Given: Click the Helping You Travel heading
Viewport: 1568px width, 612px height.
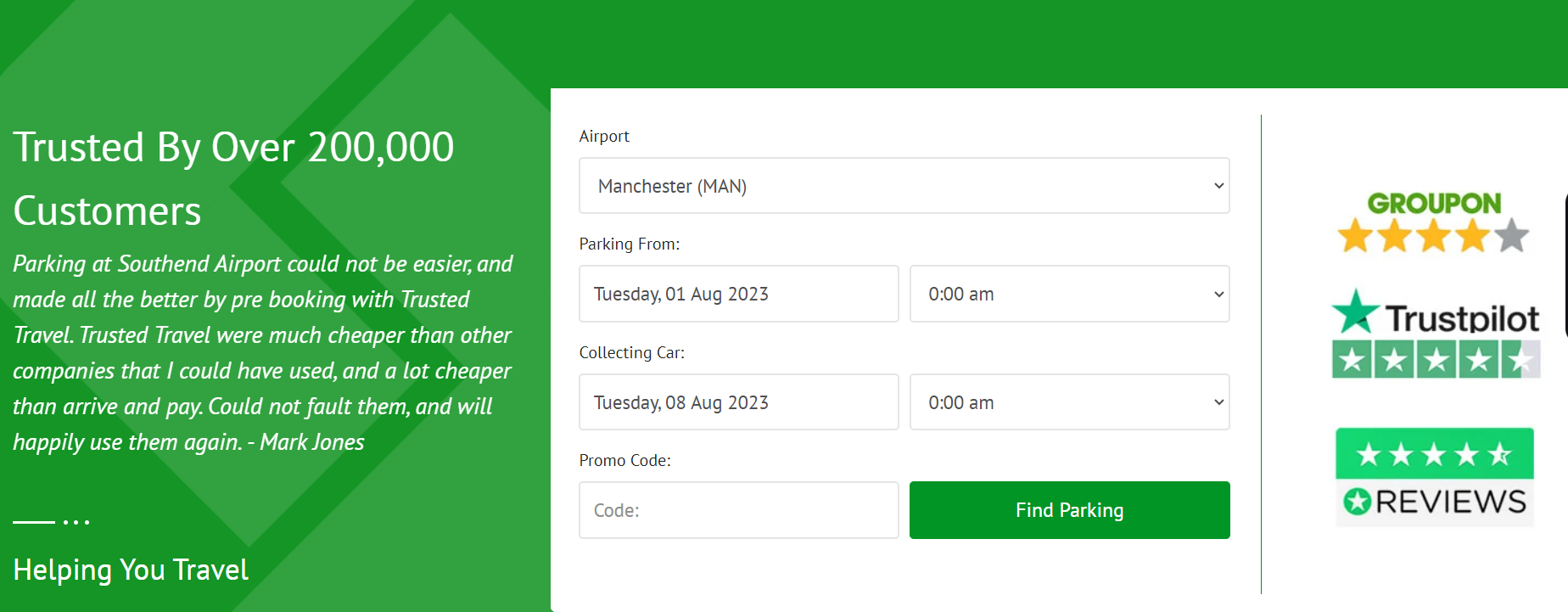Looking at the screenshot, I should coord(131,570).
